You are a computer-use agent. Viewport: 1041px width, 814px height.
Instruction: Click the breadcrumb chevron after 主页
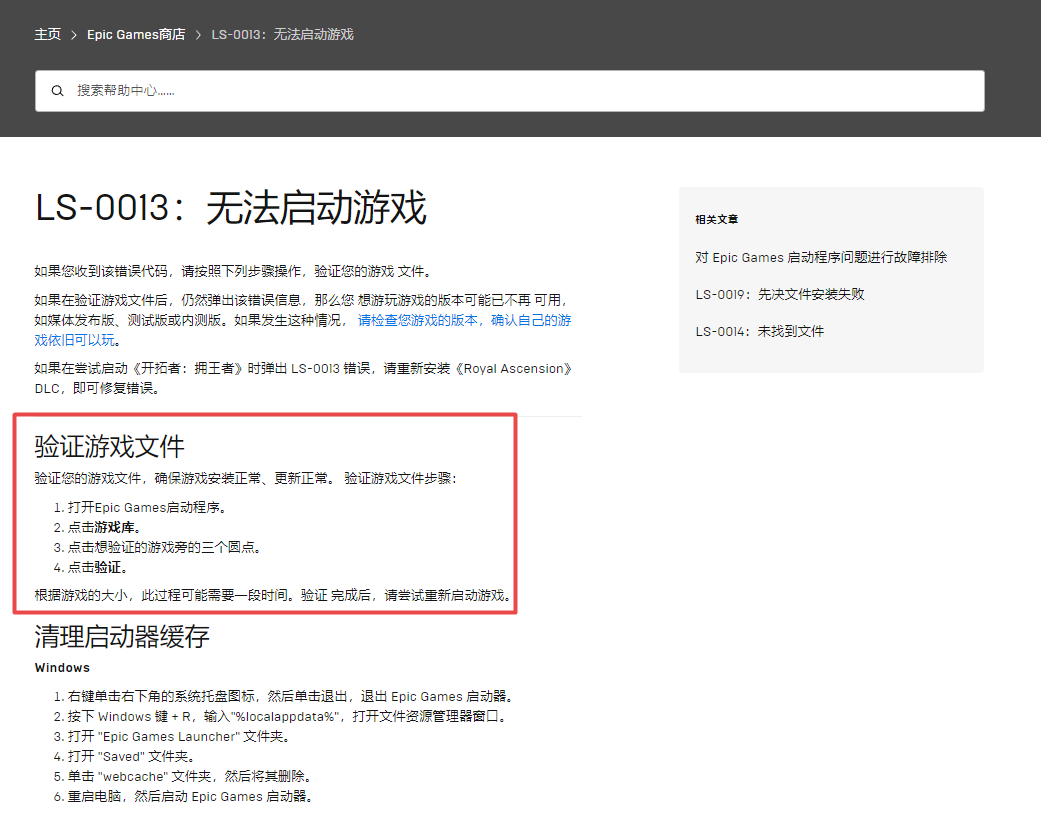(74, 35)
